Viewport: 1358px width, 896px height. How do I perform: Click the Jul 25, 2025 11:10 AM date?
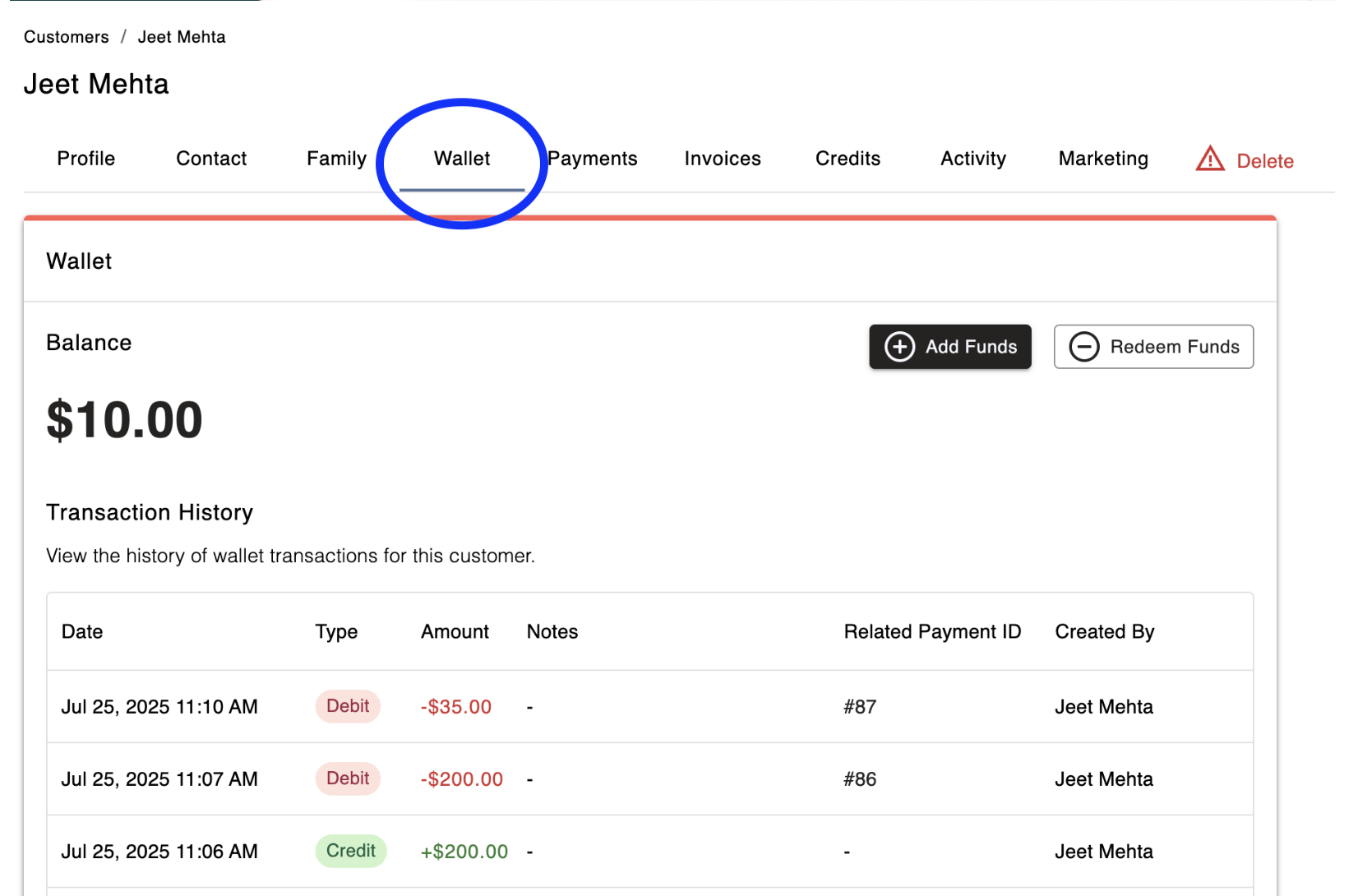pyautogui.click(x=159, y=707)
